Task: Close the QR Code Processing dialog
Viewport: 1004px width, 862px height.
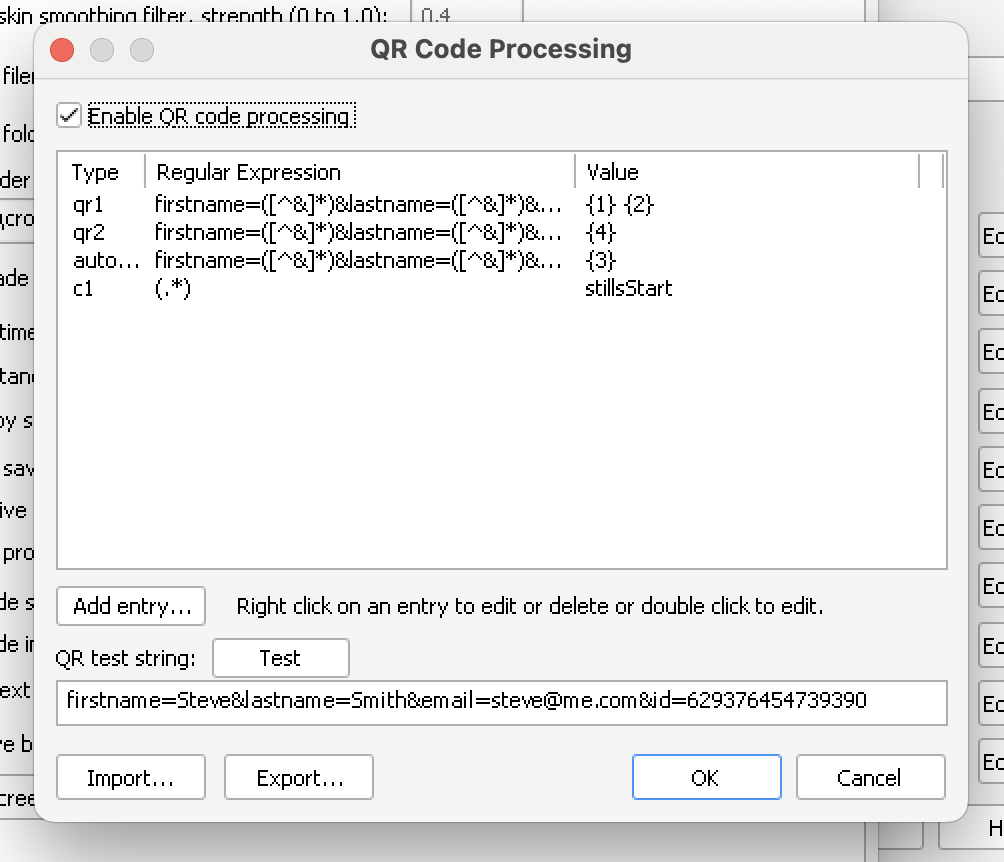Action: point(62,50)
